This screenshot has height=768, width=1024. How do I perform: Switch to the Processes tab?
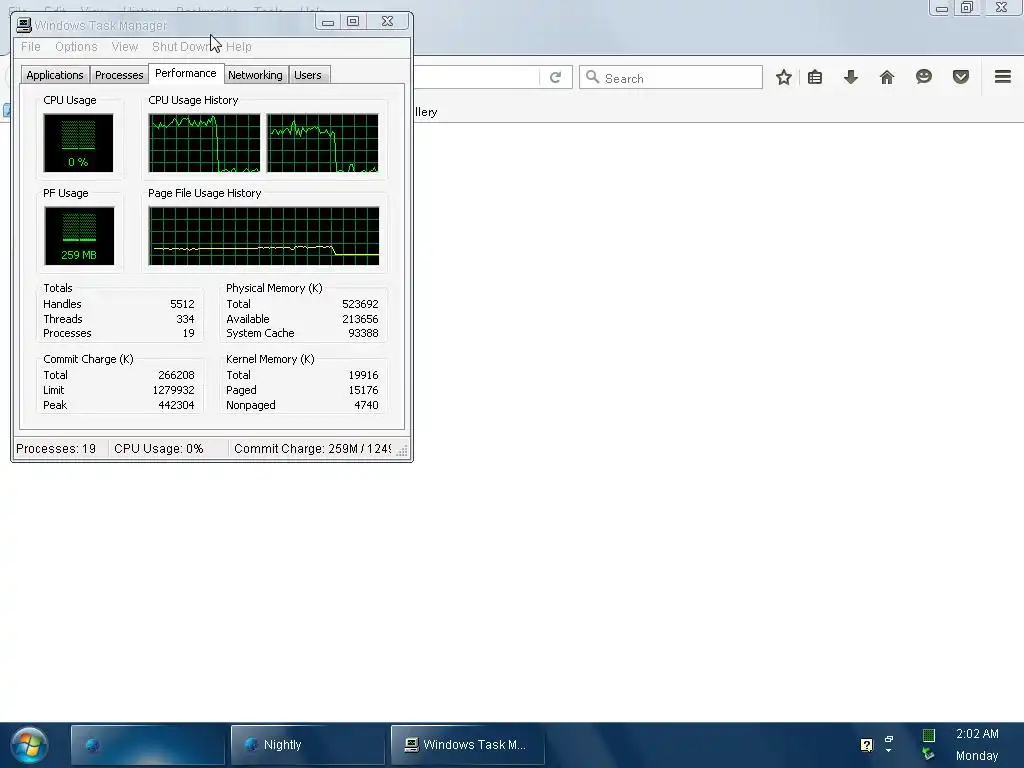(119, 75)
